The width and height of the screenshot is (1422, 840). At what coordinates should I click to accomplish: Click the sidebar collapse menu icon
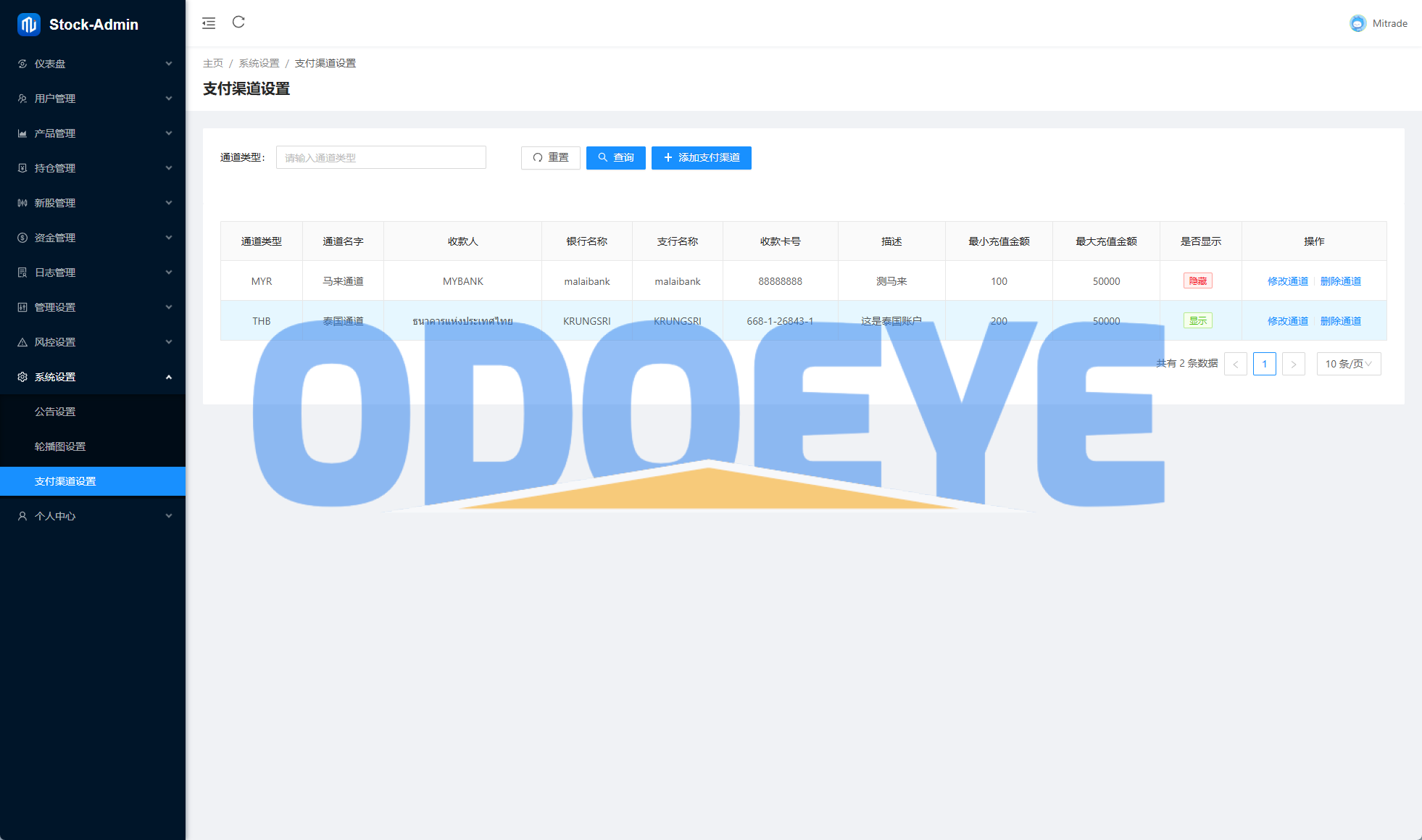coord(209,23)
